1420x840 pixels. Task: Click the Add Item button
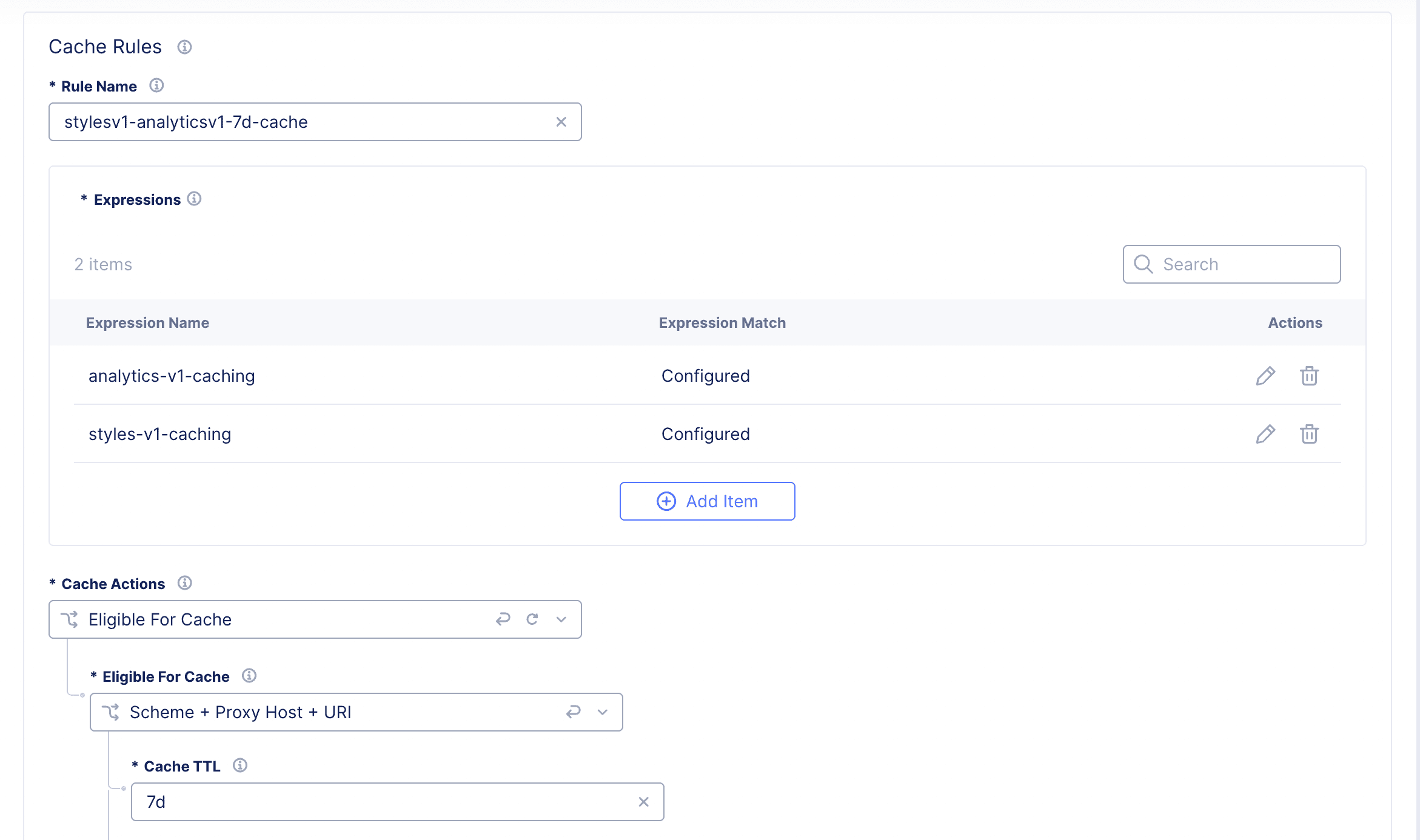pos(707,501)
